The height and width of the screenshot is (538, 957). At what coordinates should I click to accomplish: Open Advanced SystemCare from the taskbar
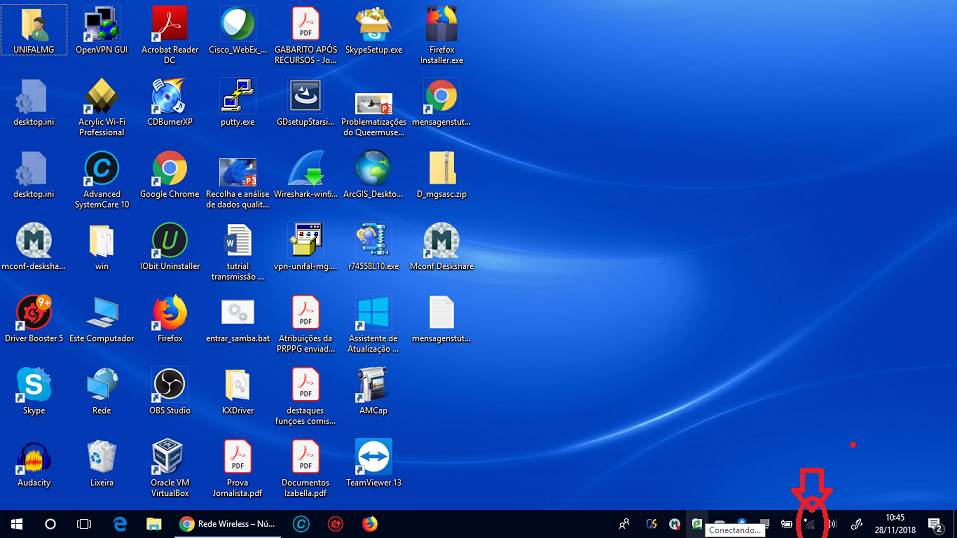pyautogui.click(x=301, y=524)
